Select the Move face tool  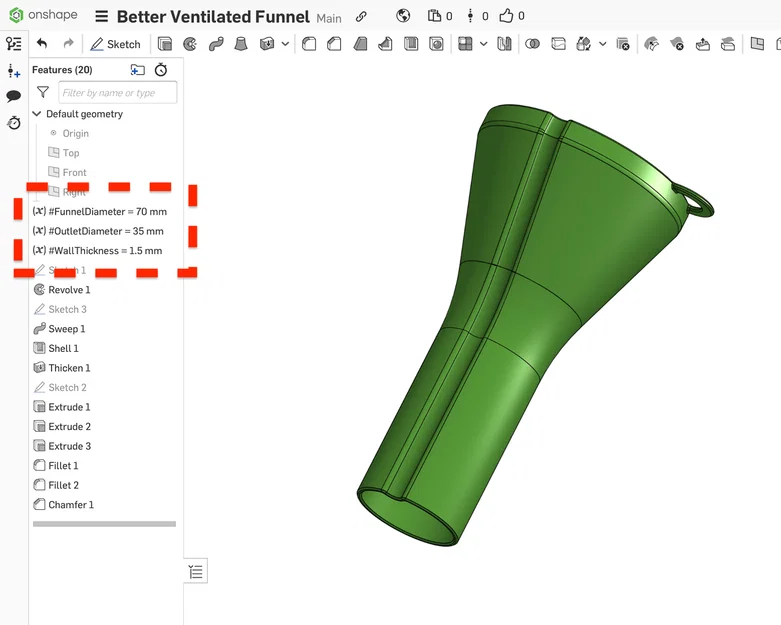(703, 44)
